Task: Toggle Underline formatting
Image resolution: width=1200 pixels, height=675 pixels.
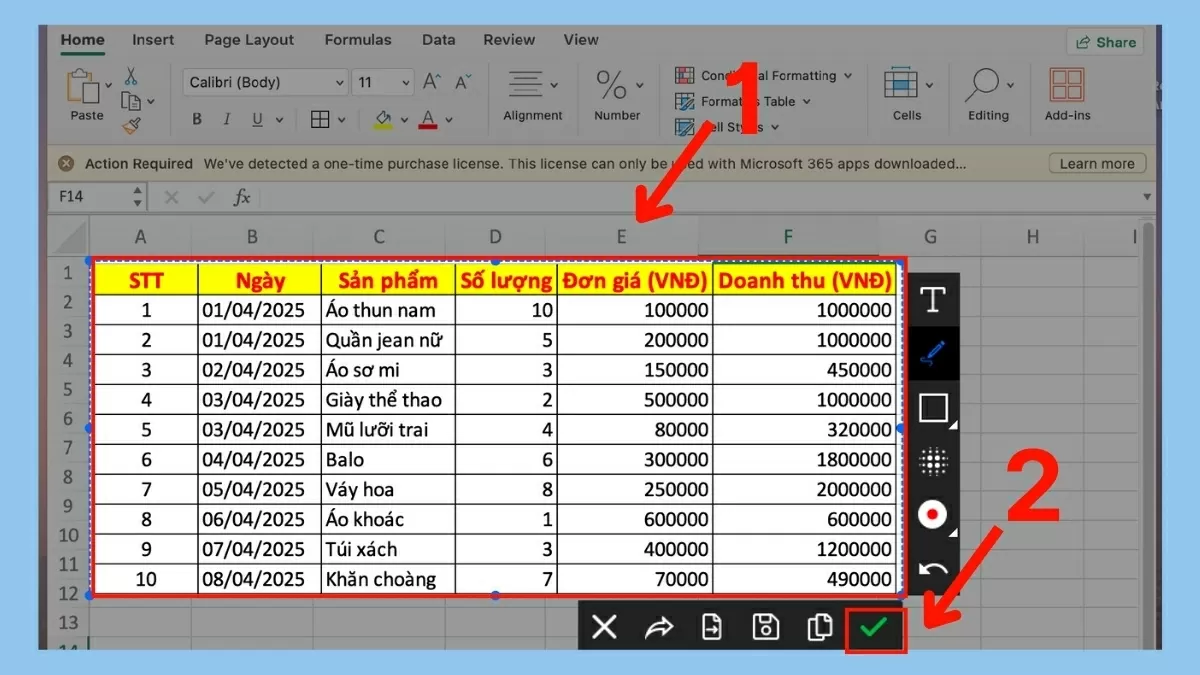Action: click(256, 120)
